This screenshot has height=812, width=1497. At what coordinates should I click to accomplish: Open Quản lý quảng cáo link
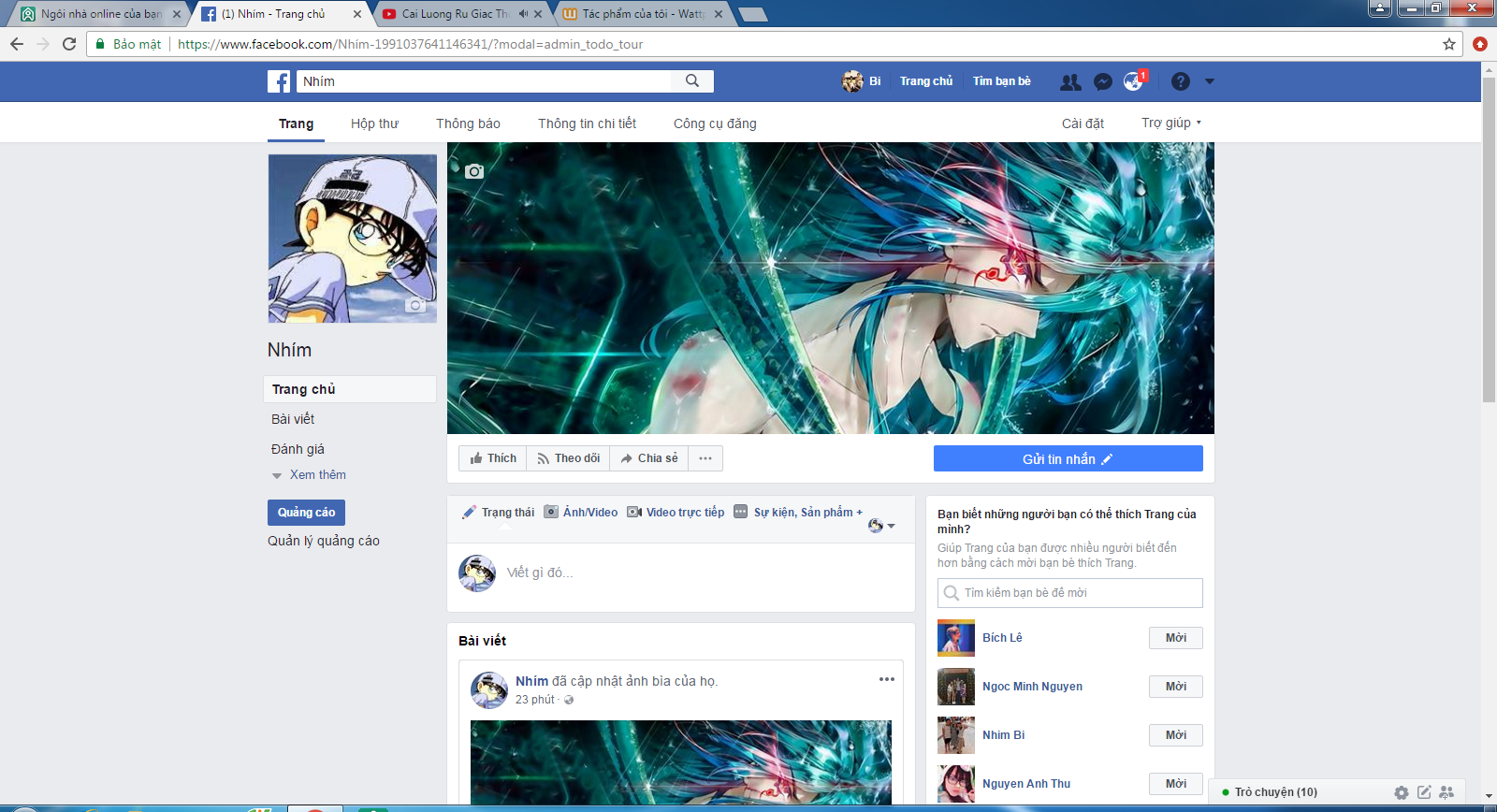324,541
